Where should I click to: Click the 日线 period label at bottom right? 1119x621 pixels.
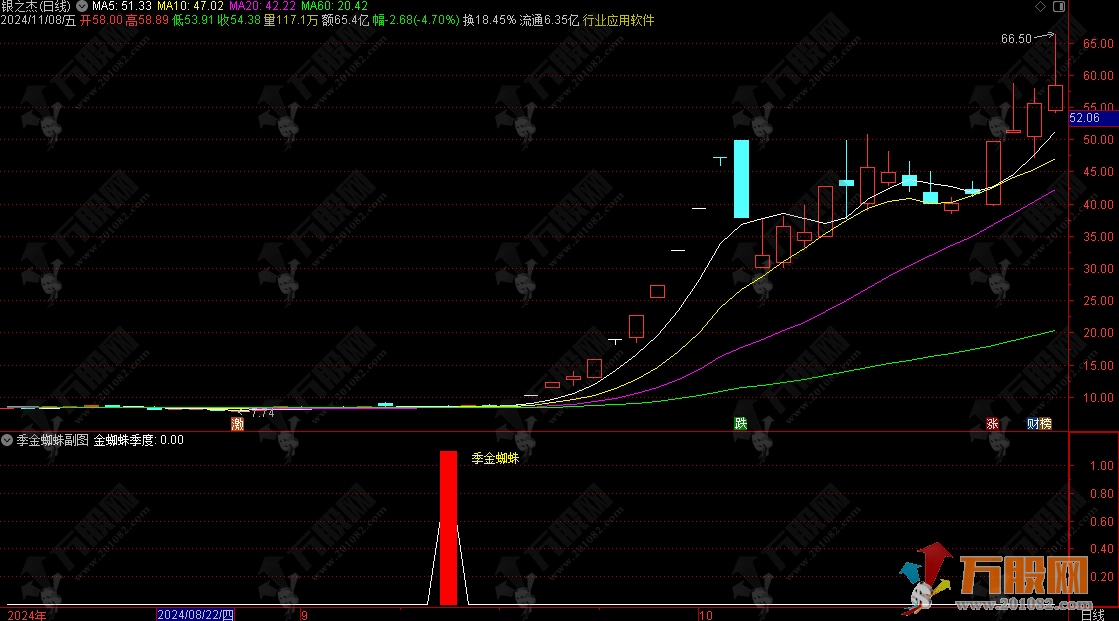[1093, 615]
